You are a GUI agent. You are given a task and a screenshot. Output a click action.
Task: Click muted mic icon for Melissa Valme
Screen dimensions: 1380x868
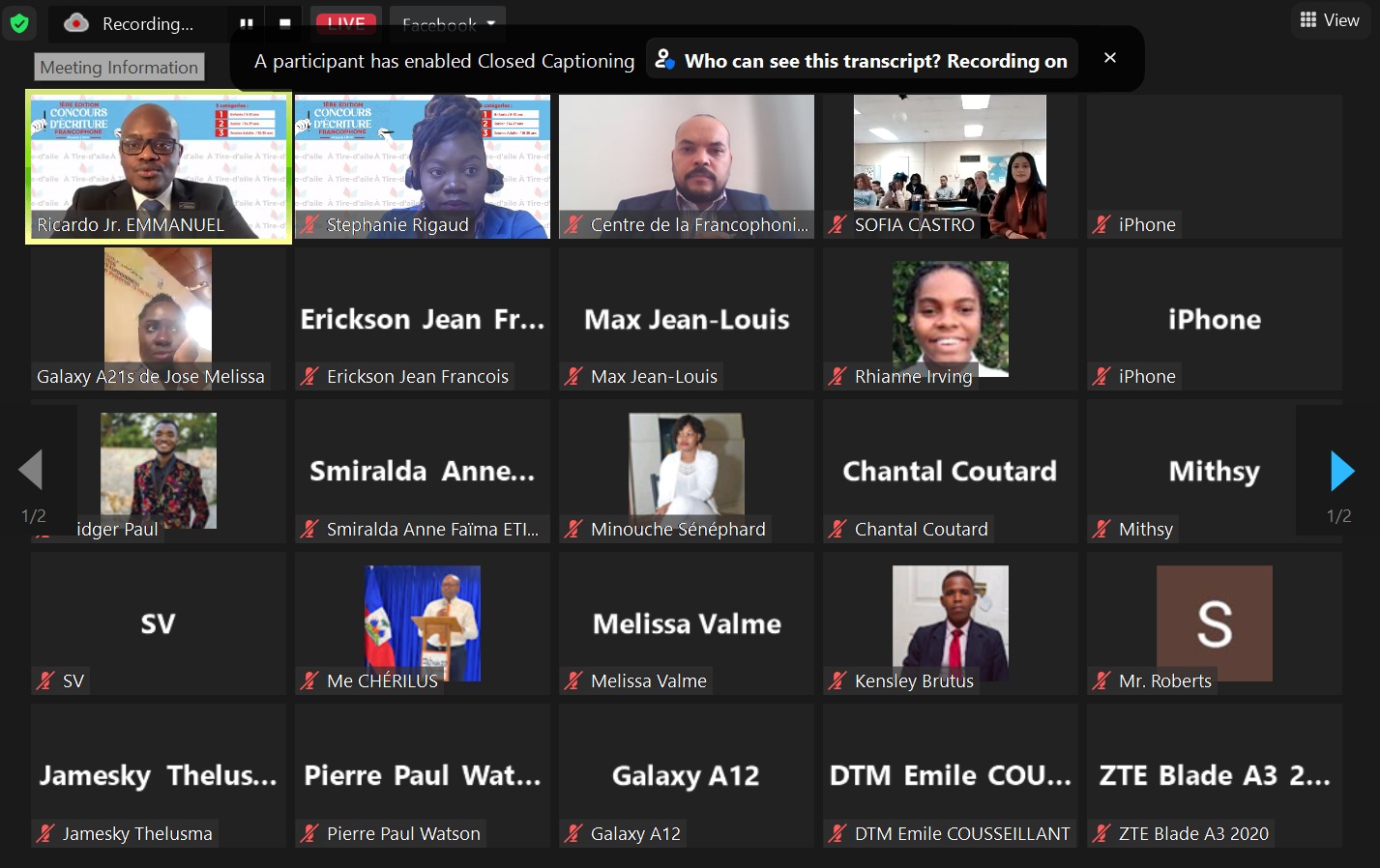pos(573,681)
